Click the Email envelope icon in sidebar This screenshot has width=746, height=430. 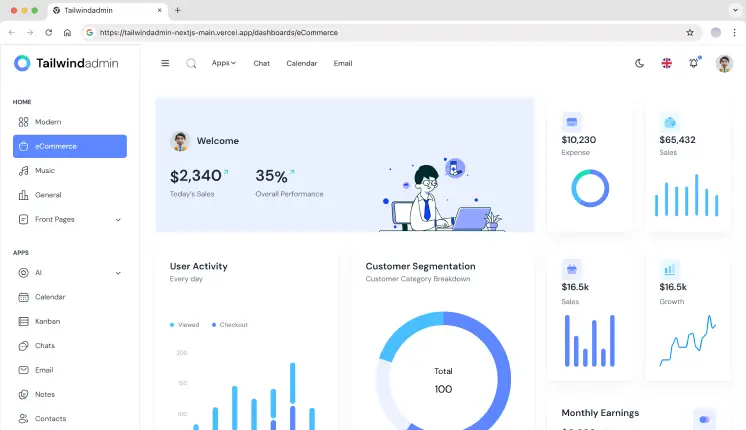pos(23,370)
